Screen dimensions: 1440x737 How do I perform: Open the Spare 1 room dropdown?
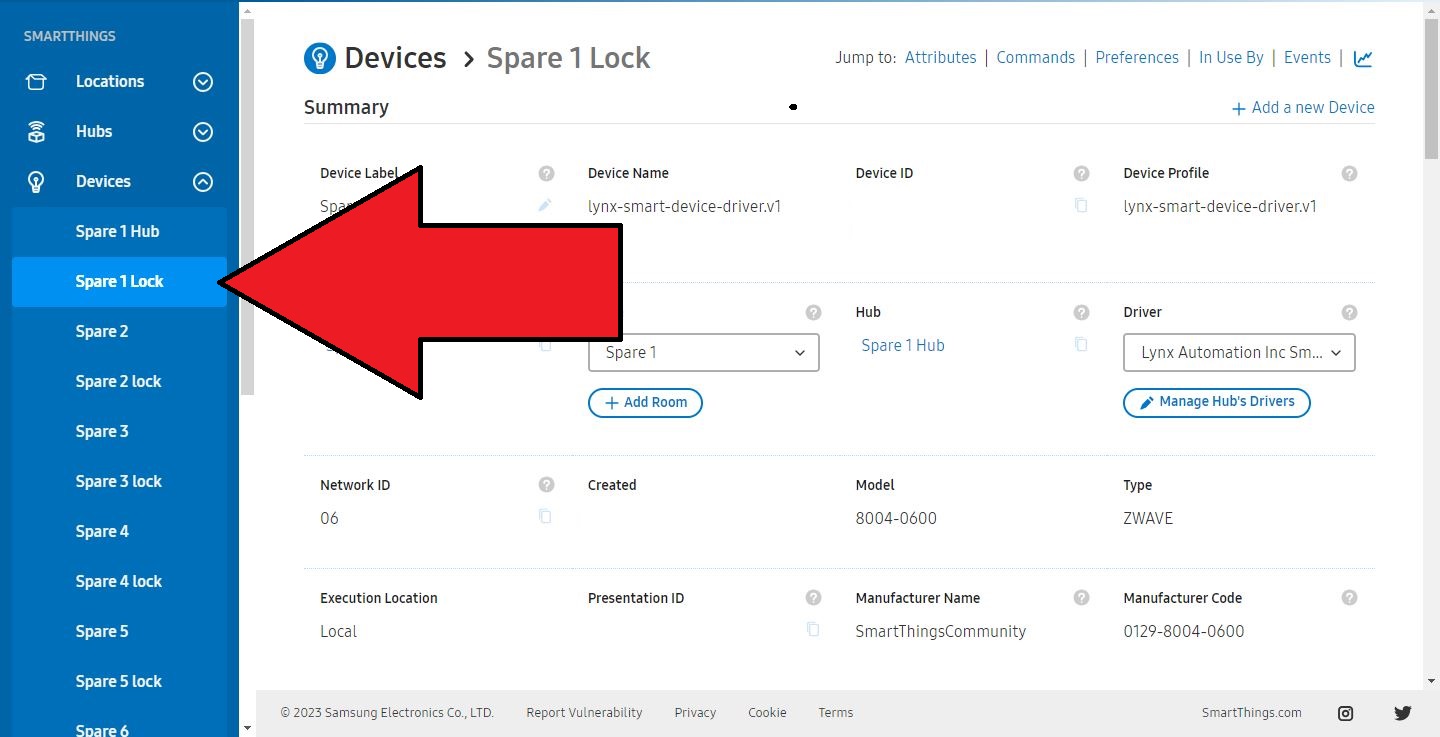(704, 353)
